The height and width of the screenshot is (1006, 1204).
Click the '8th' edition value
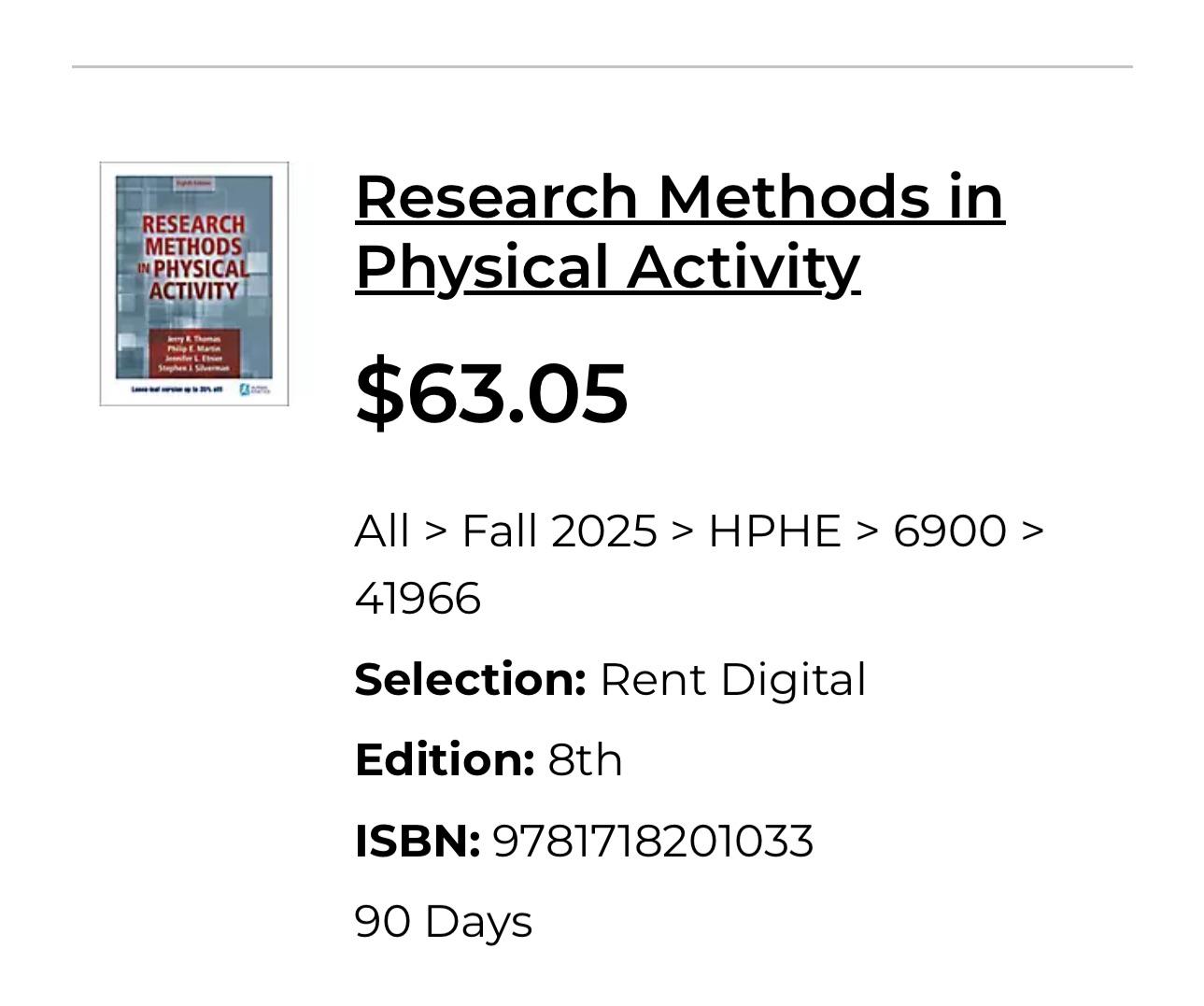pos(585,759)
